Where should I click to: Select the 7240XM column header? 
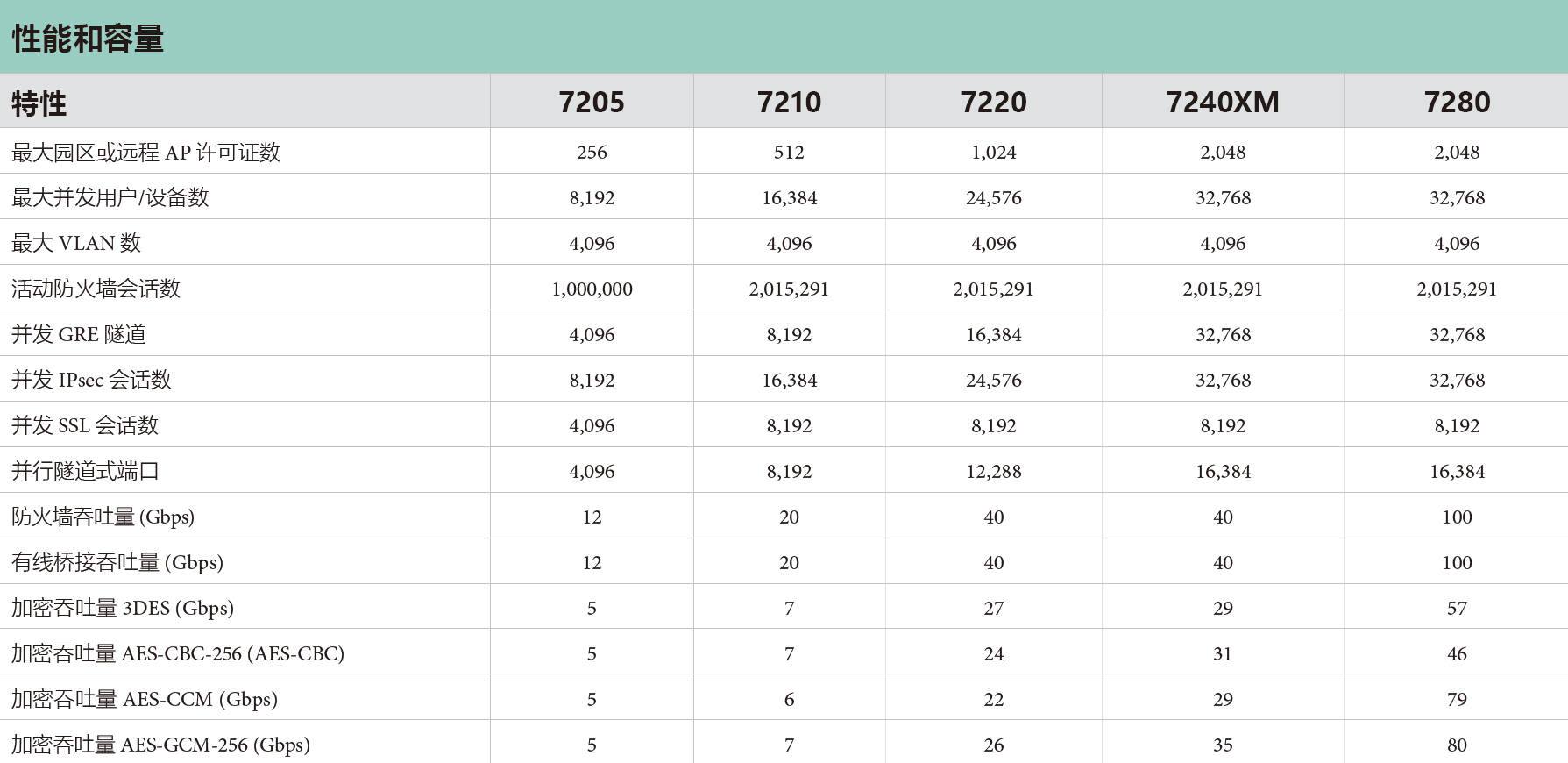click(x=1223, y=103)
